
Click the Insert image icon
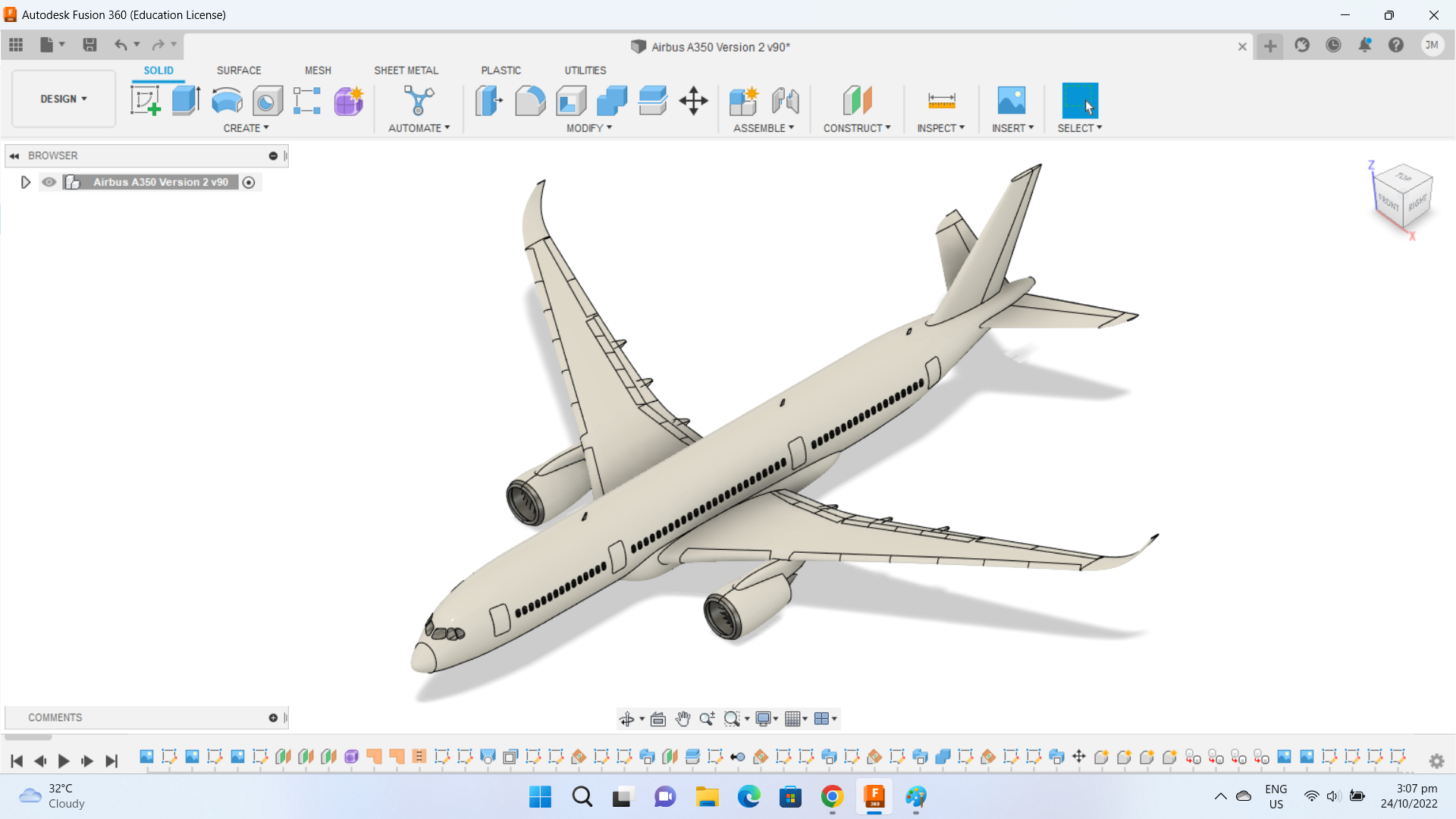click(x=1012, y=100)
